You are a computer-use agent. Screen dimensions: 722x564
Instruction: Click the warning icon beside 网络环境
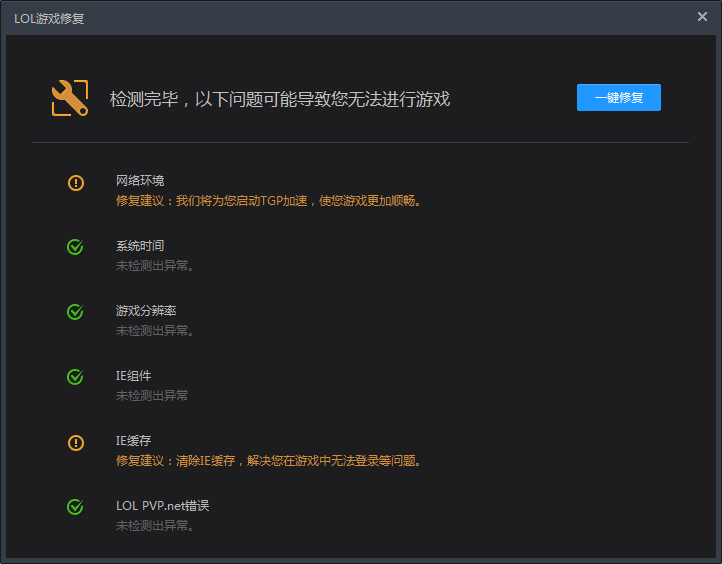coord(76,183)
